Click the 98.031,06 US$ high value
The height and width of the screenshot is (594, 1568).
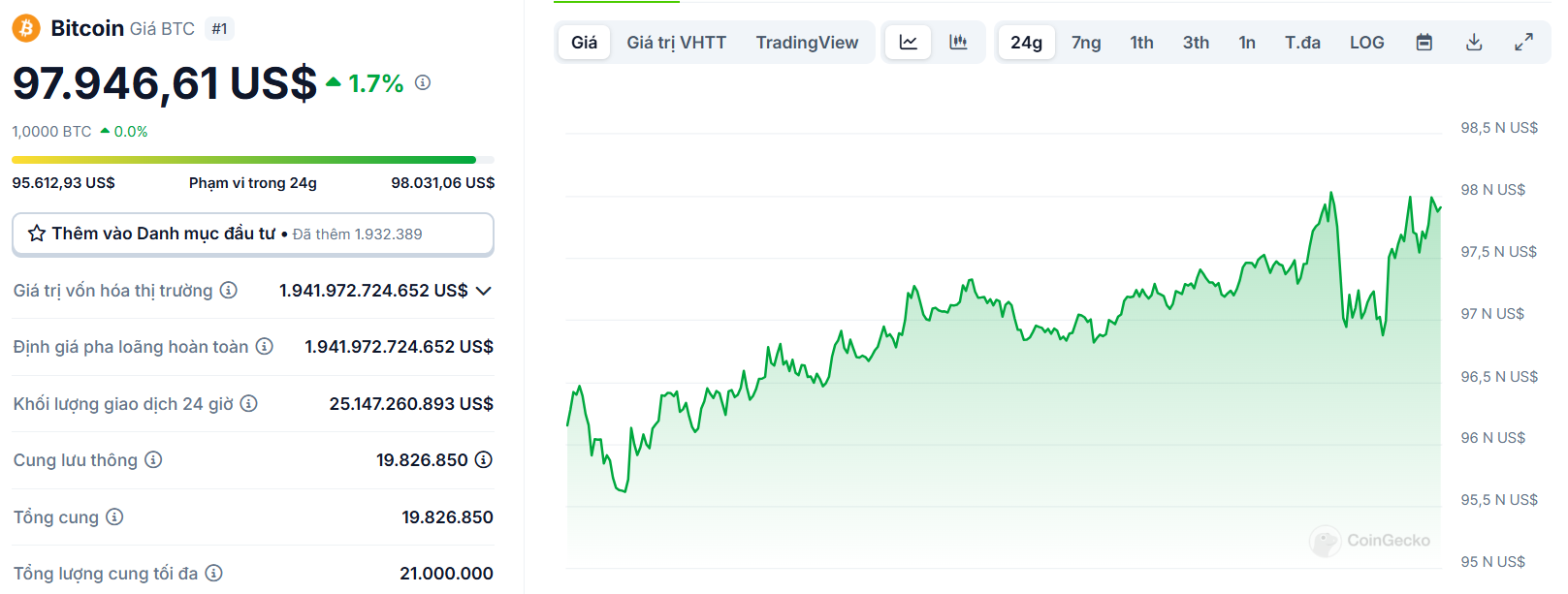443,182
